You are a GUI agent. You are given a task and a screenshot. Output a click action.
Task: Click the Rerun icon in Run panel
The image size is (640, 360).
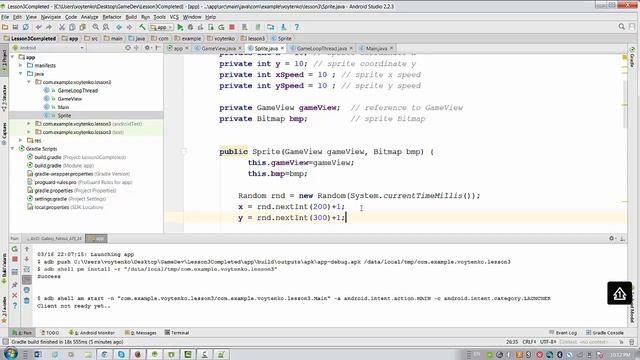coord(15,249)
